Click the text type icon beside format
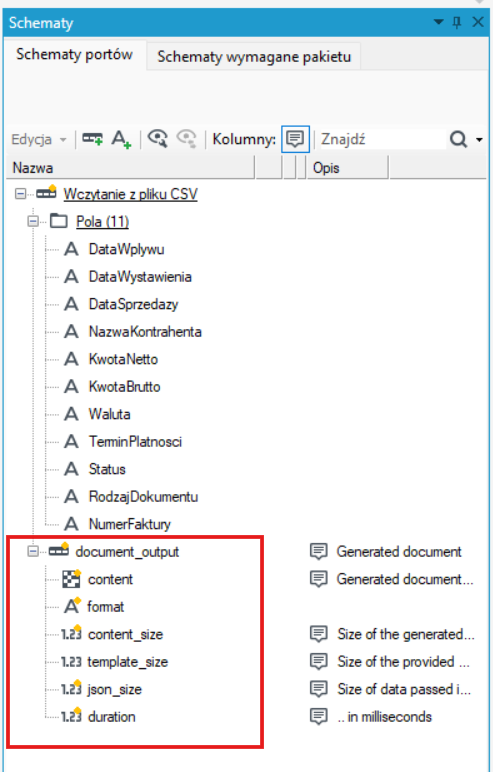Screen dimensions: 493x772 click(72, 606)
